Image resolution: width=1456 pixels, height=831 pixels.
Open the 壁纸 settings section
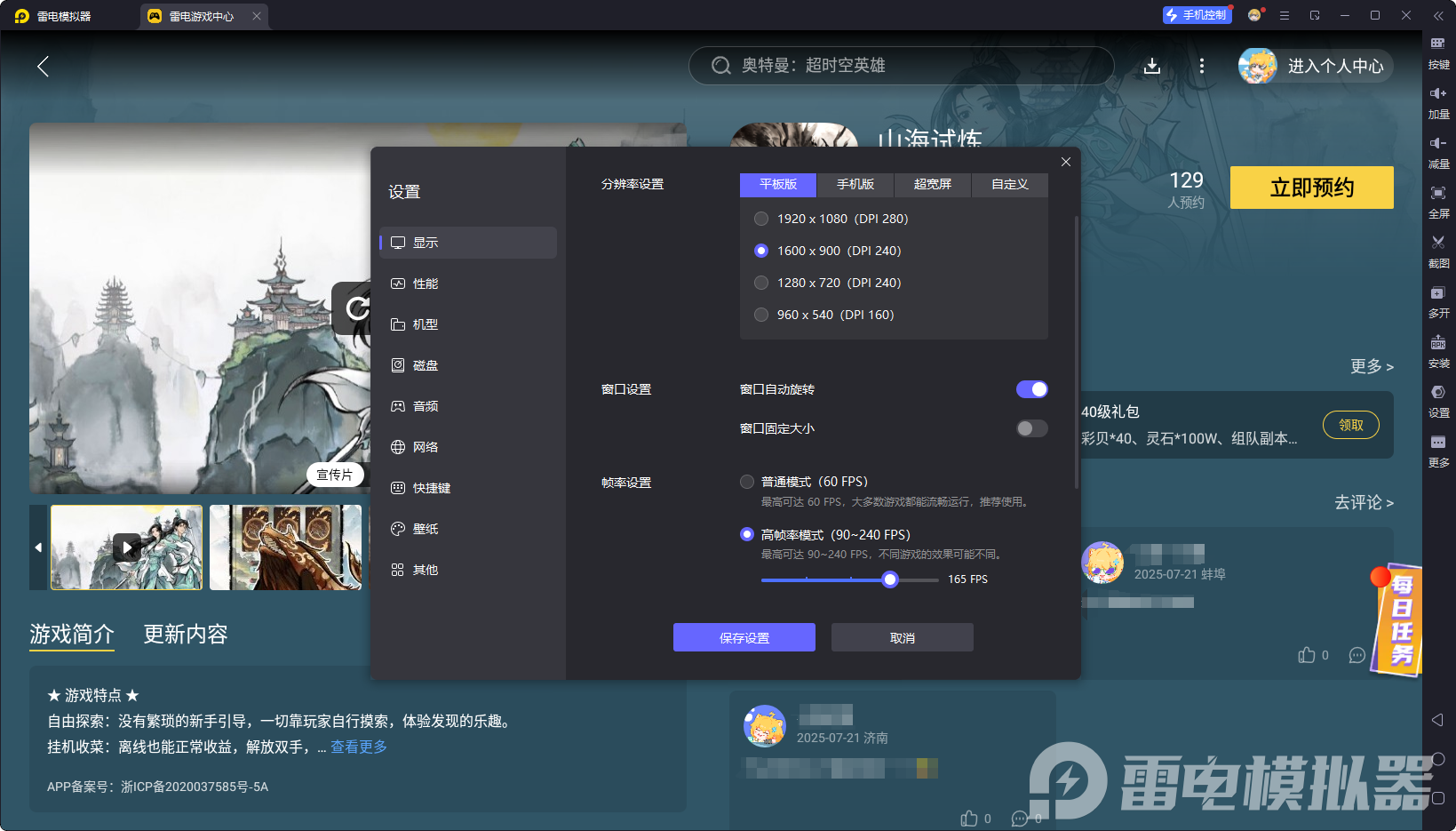468,529
